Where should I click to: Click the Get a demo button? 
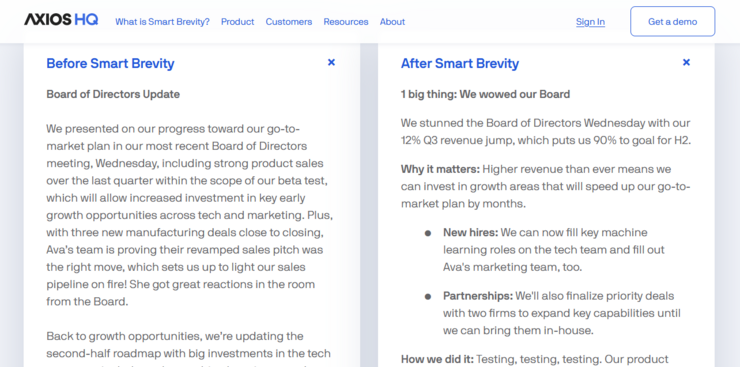(673, 21)
